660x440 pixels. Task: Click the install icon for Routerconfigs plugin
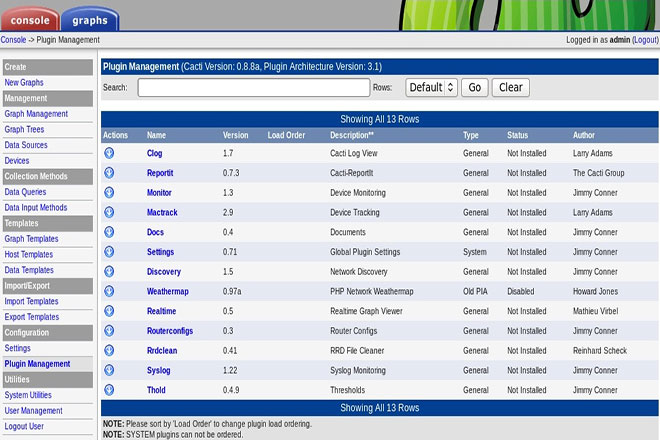coord(109,331)
